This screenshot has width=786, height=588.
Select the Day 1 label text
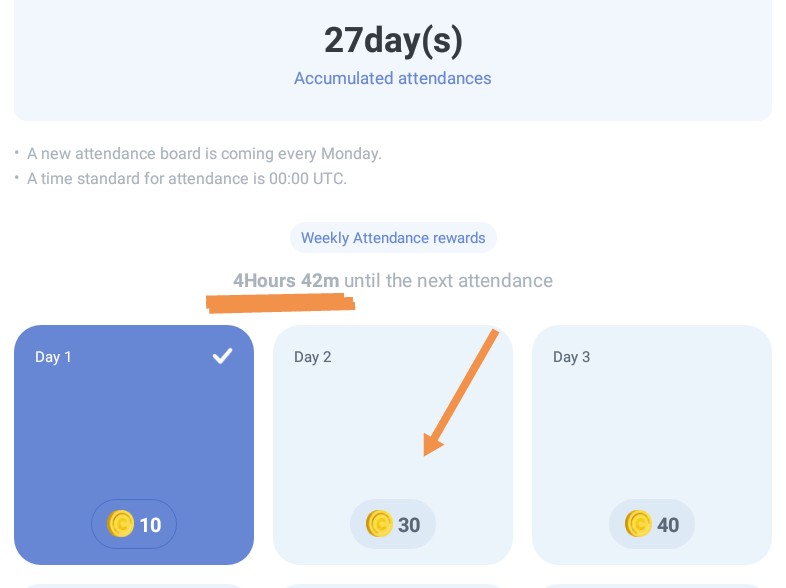tap(53, 357)
